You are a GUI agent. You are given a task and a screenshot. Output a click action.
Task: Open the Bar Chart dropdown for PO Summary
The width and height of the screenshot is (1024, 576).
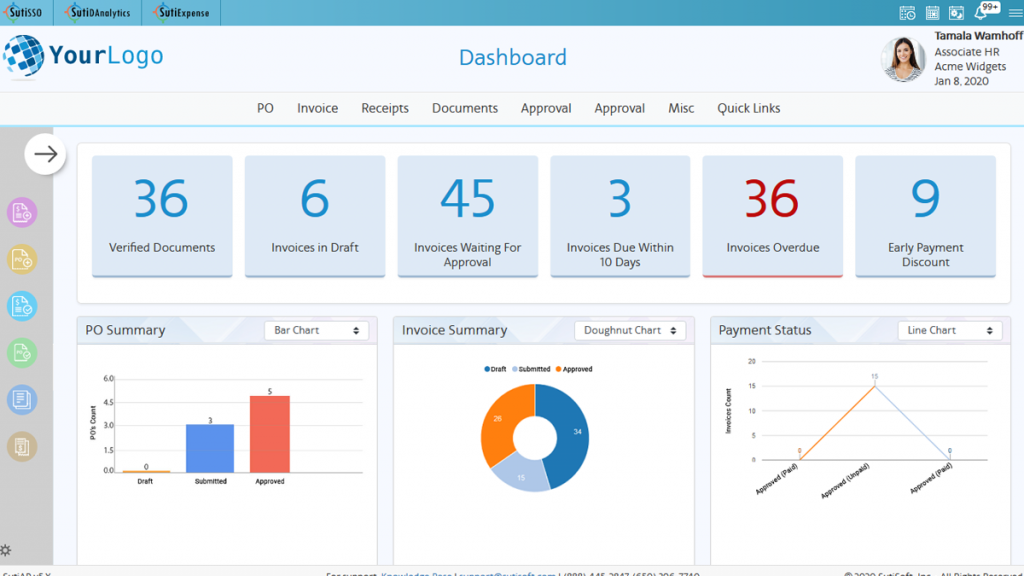(316, 330)
